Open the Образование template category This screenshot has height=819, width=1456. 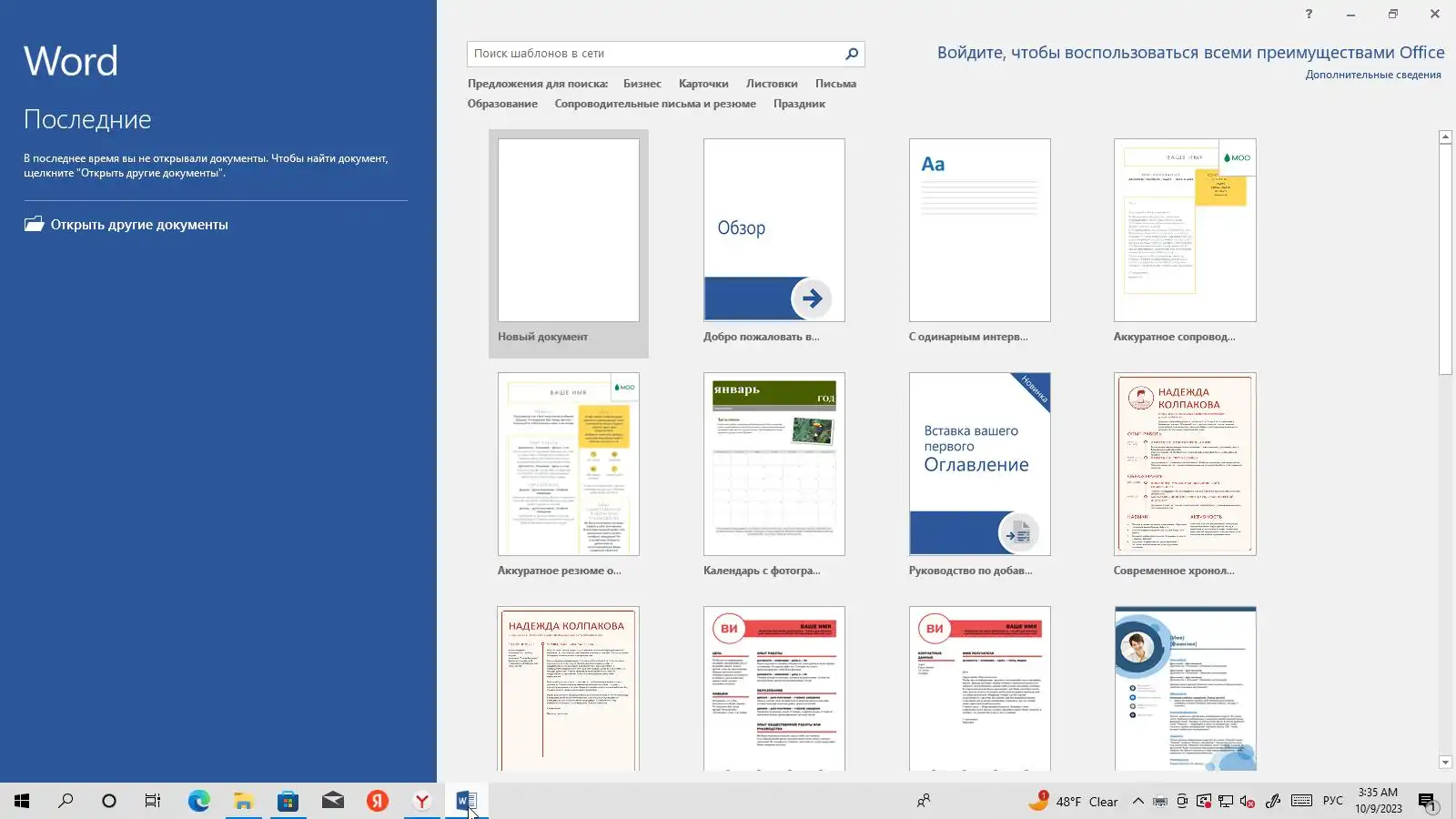click(502, 104)
